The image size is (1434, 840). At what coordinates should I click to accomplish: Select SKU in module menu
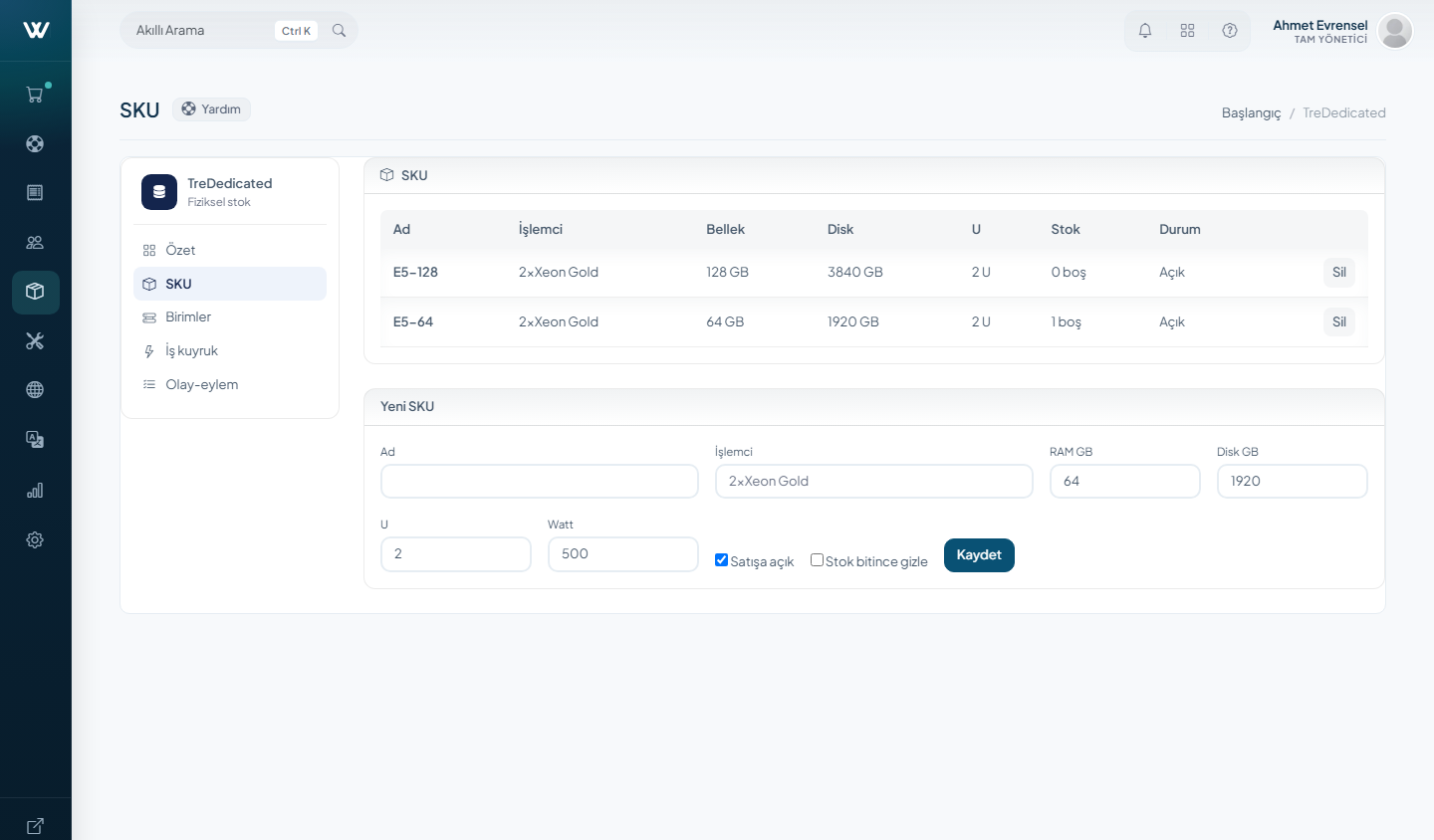click(230, 284)
